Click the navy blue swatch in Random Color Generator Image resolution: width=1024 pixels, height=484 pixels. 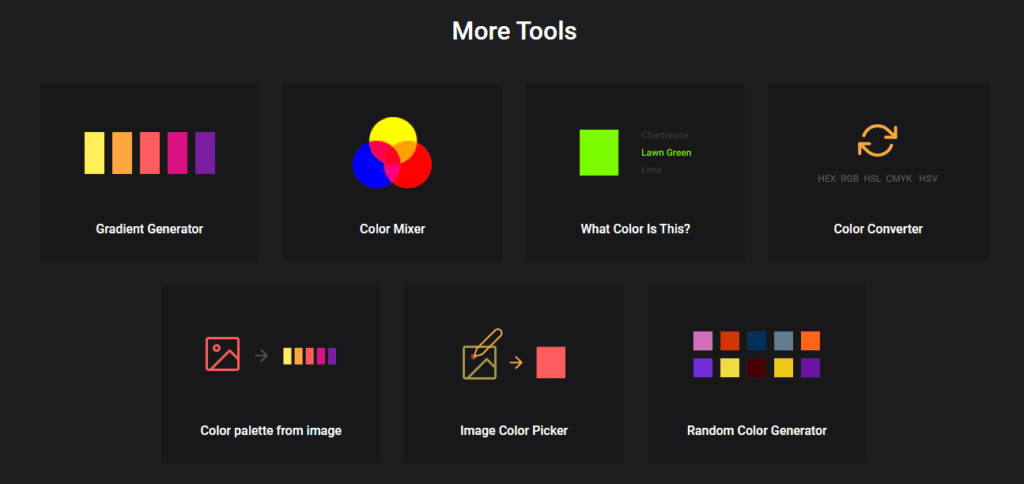pos(756,341)
